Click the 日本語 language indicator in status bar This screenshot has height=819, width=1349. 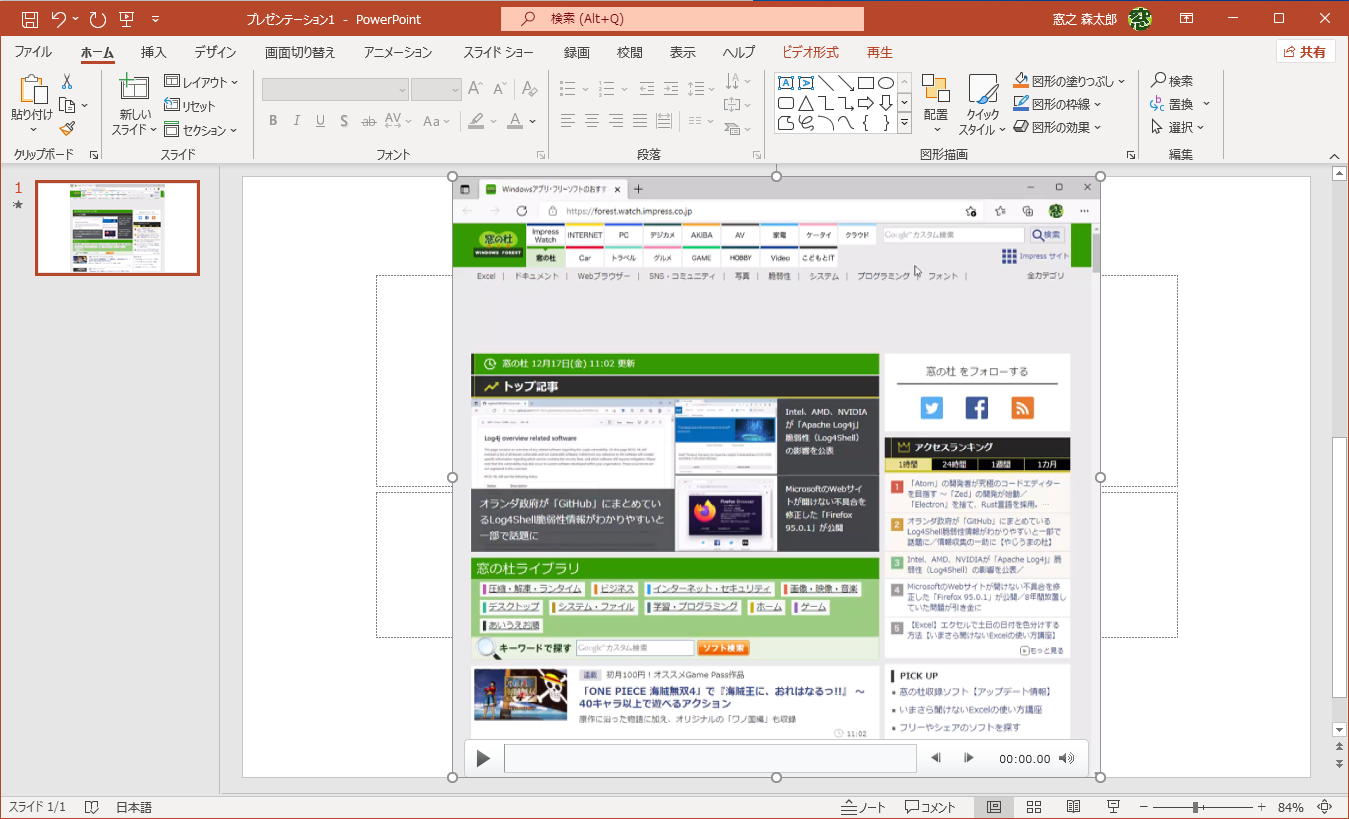[134, 807]
